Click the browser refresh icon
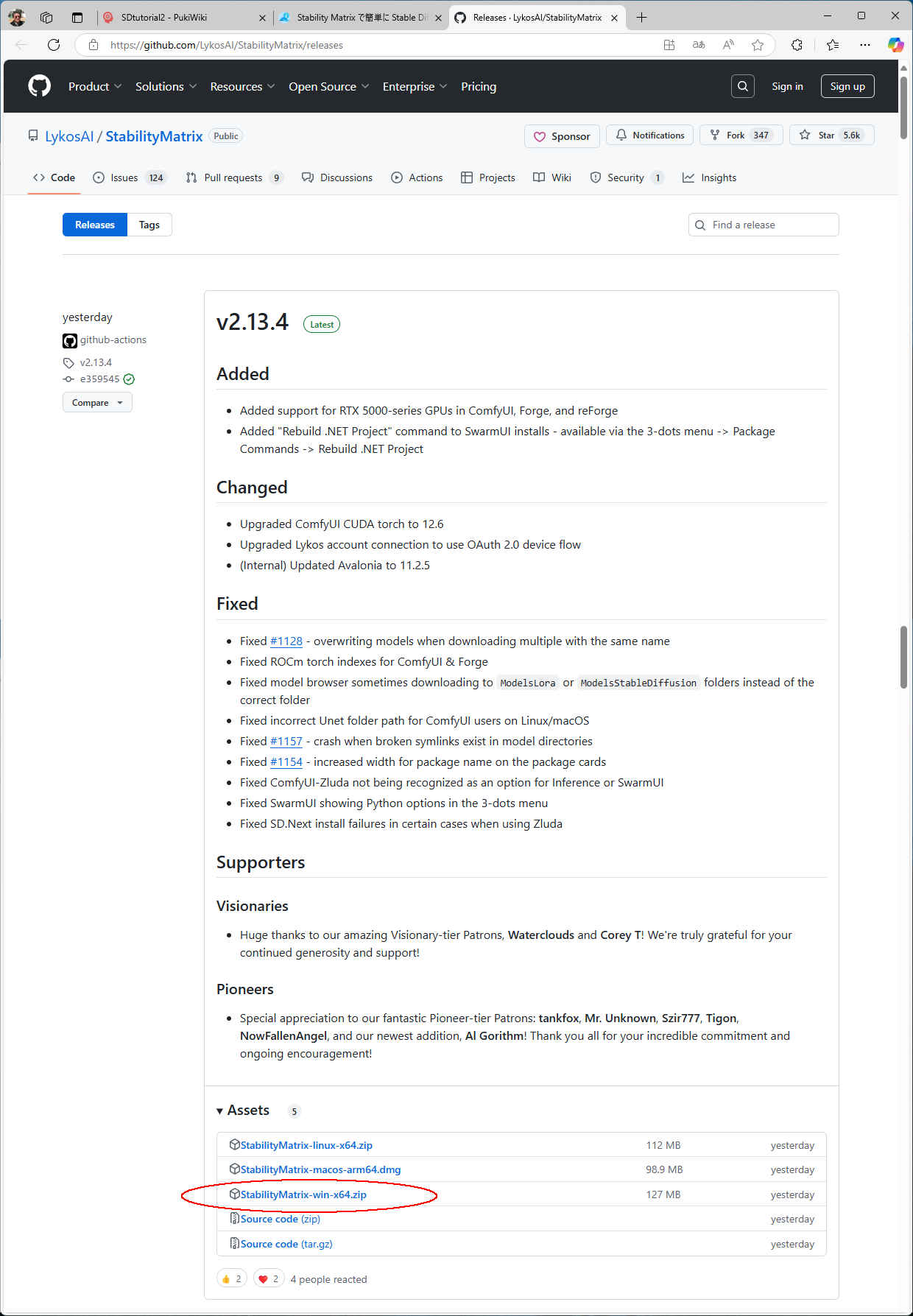This screenshot has width=913, height=1316. pos(54,45)
